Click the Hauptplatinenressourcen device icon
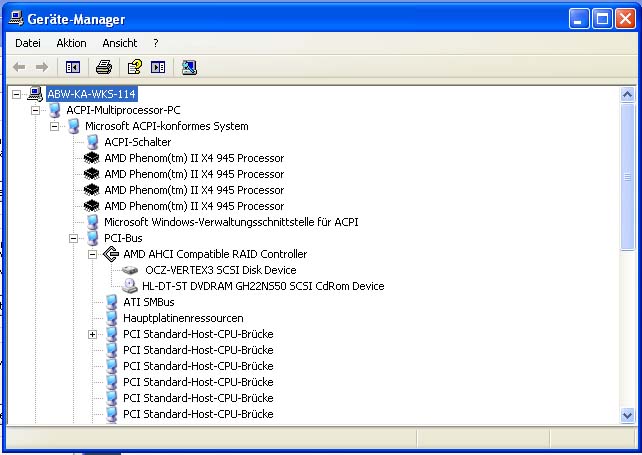Viewport: 642px width, 455px height. 111,318
